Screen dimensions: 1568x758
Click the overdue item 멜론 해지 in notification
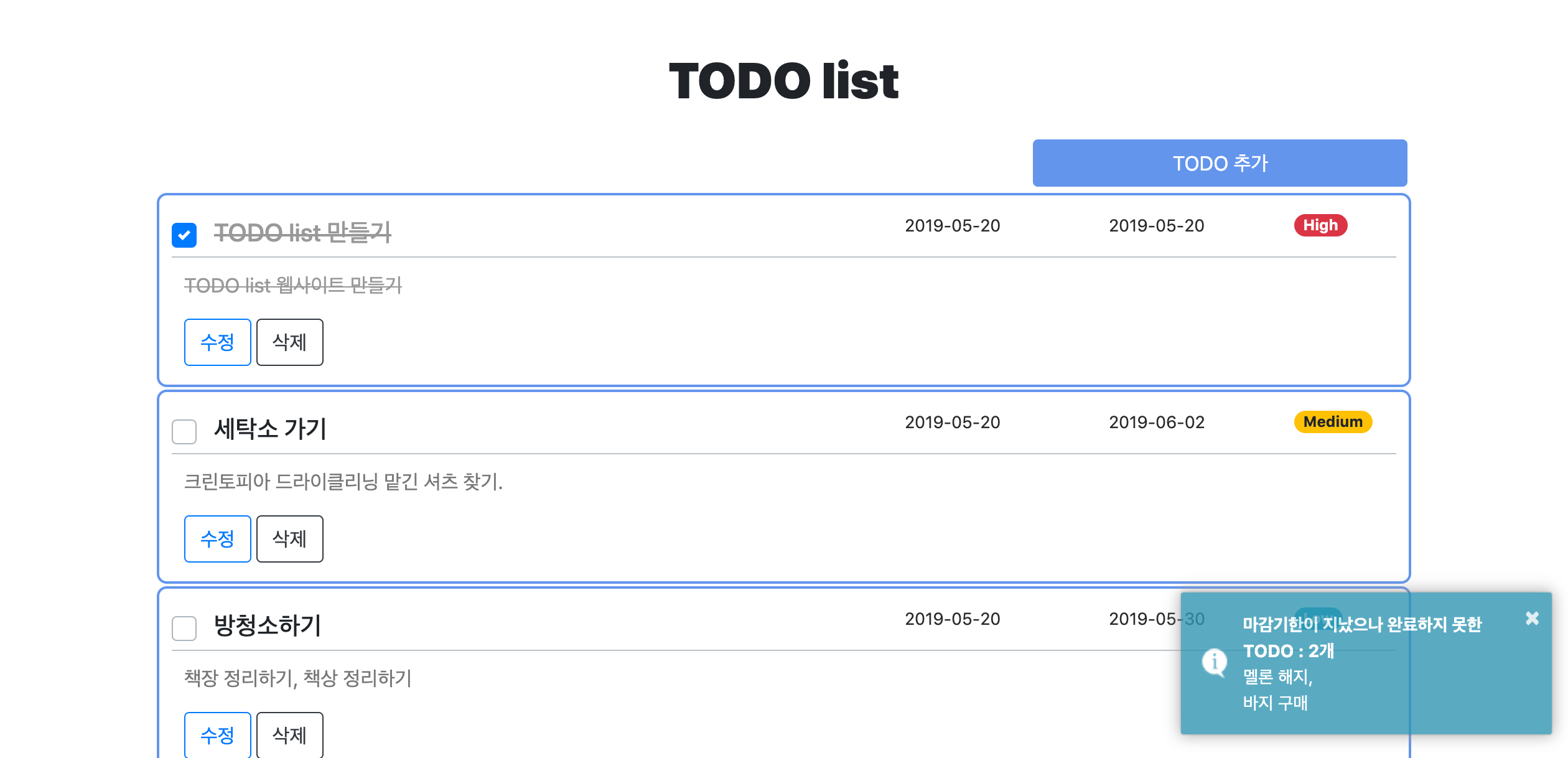1273,678
